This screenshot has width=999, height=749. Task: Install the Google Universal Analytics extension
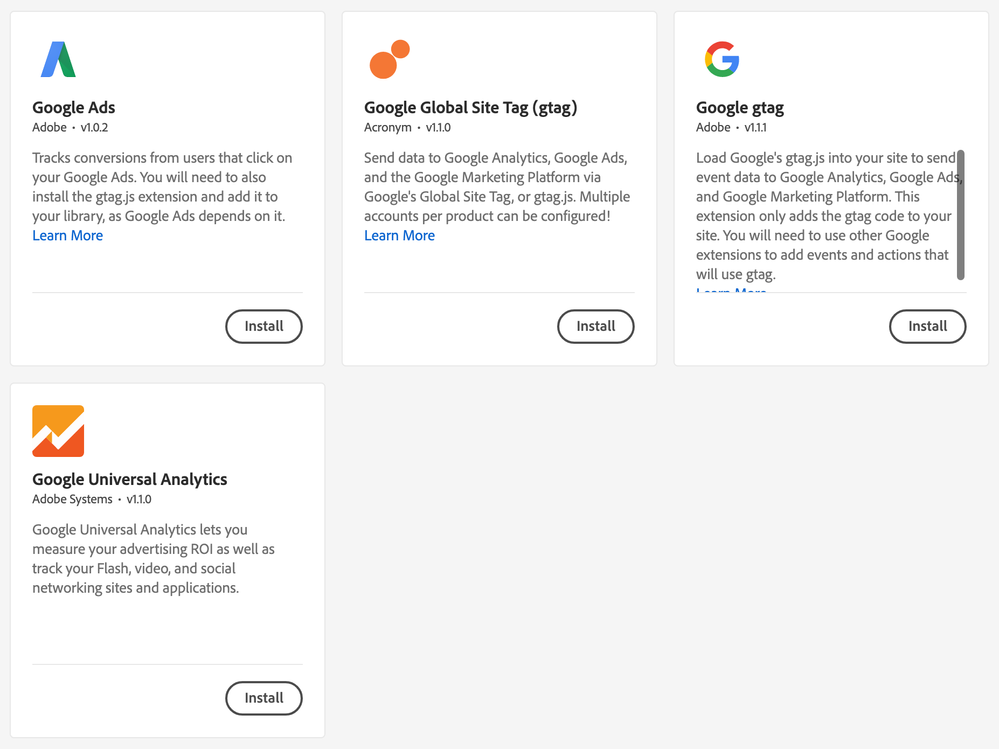[264, 698]
